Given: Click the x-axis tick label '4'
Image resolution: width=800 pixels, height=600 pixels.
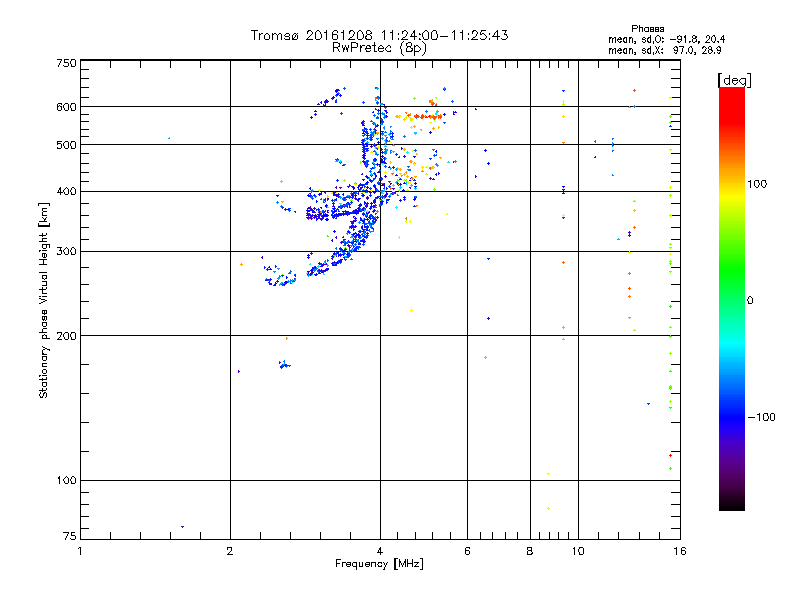Looking at the screenshot, I should (380, 552).
